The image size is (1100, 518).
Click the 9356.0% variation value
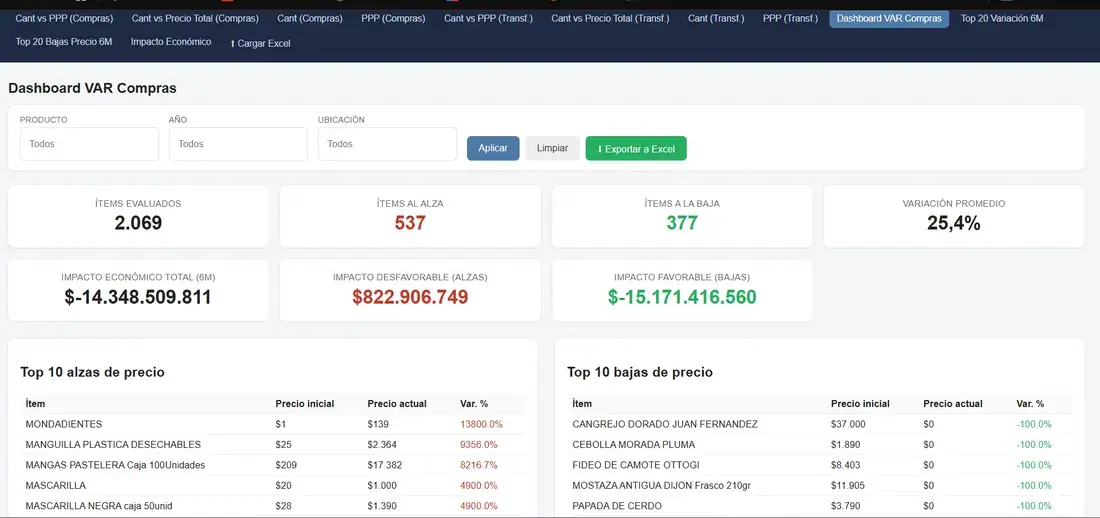click(x=478, y=444)
